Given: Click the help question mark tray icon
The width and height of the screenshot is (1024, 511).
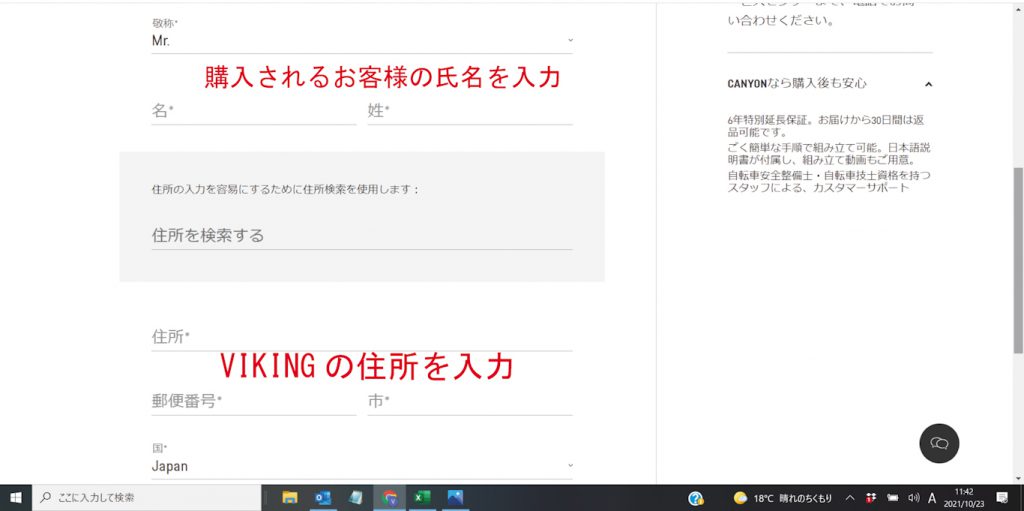Looking at the screenshot, I should 696,497.
